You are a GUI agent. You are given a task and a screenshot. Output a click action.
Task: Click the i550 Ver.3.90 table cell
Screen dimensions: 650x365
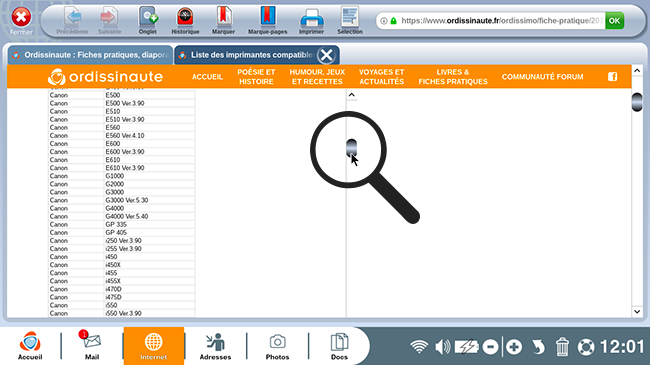click(149, 314)
